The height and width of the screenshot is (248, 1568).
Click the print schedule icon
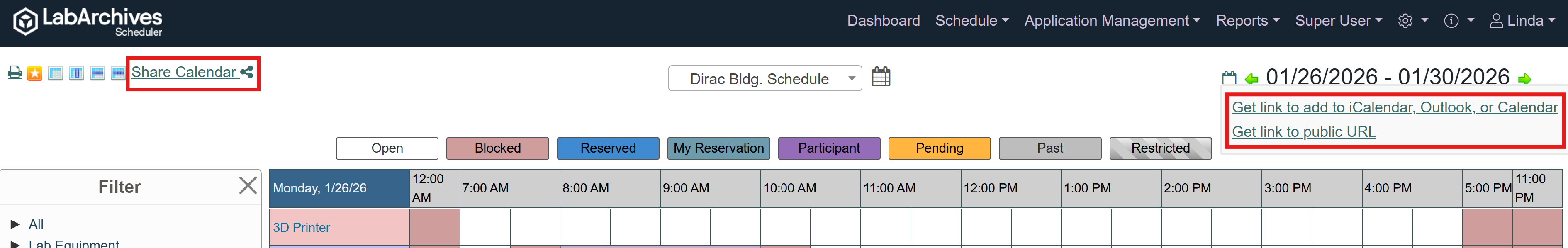click(15, 73)
